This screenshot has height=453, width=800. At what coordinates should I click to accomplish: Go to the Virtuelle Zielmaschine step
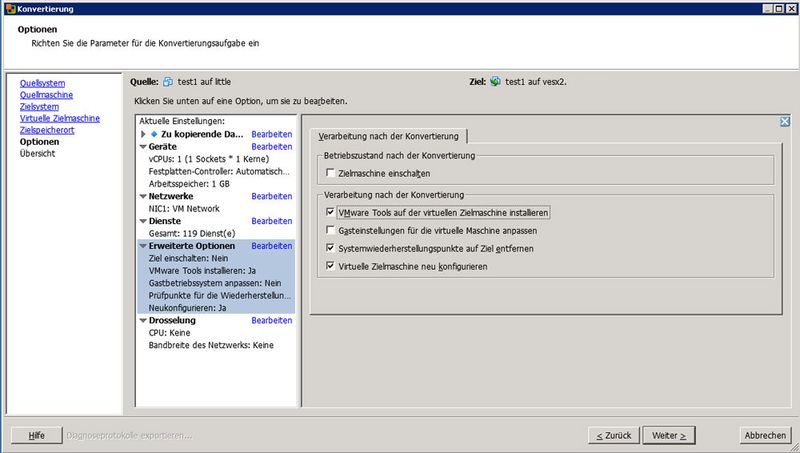60,118
